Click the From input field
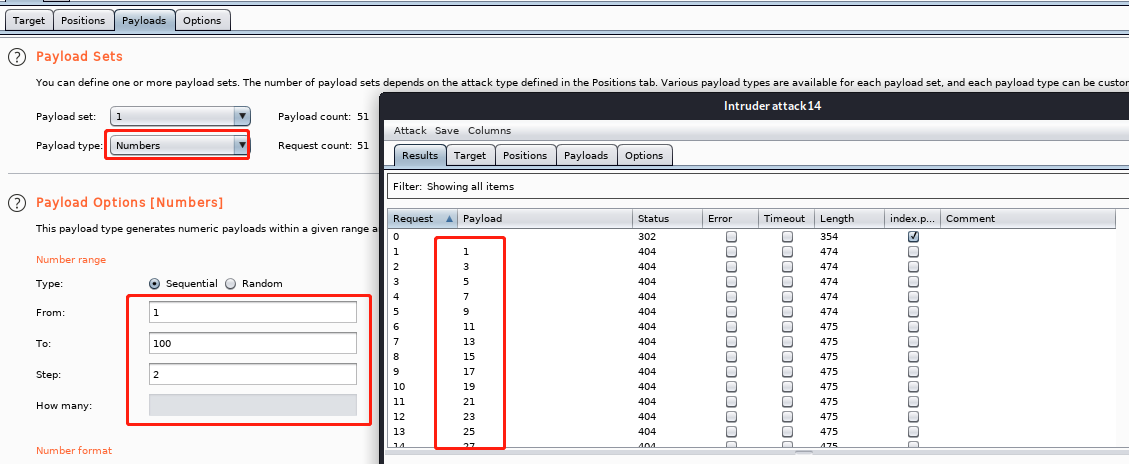Screen dimensions: 1129x464 point(253,312)
